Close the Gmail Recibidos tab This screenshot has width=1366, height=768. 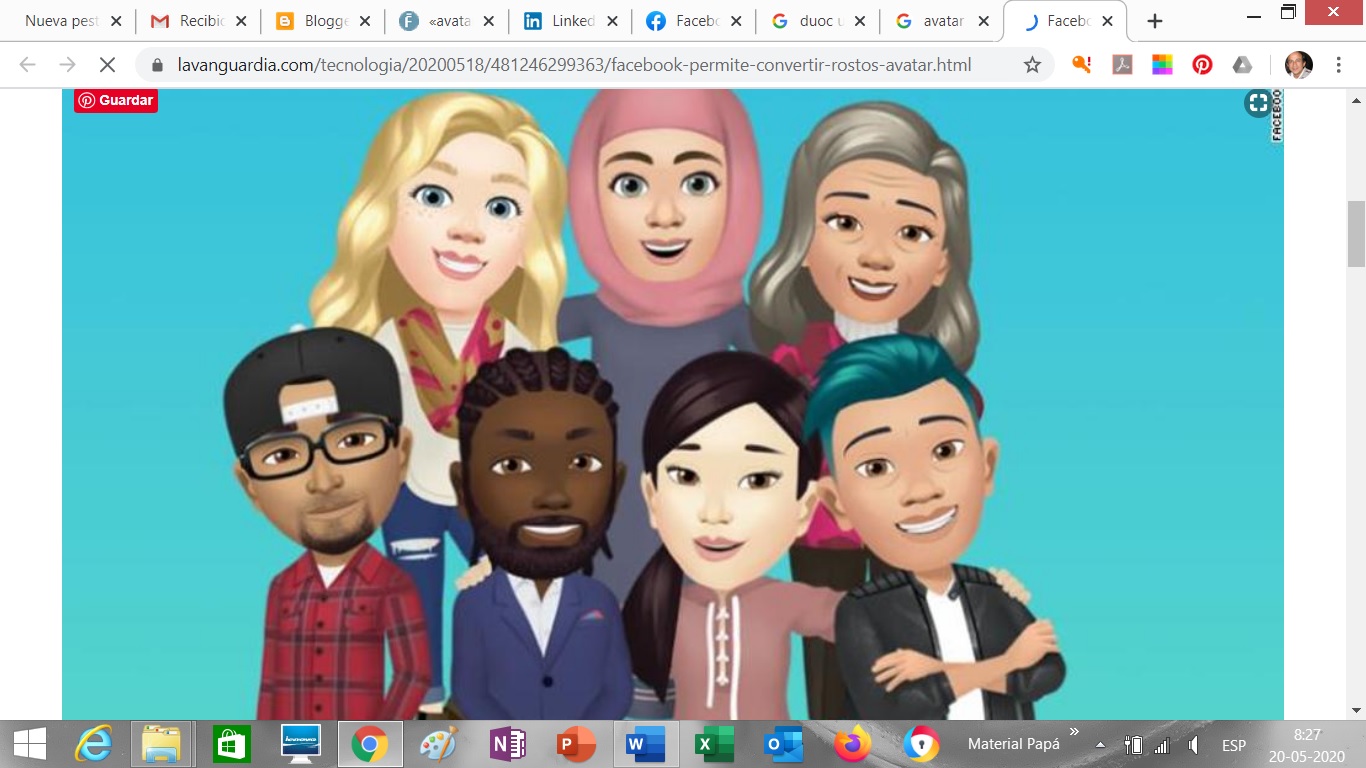pos(241,21)
